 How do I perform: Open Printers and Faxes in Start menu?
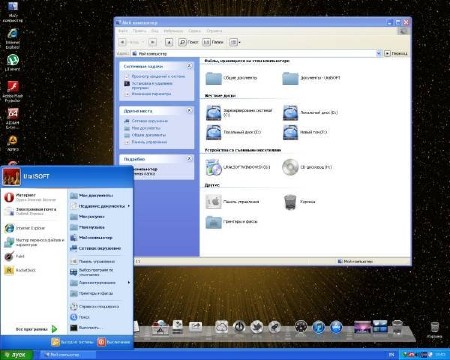[x=92, y=293]
